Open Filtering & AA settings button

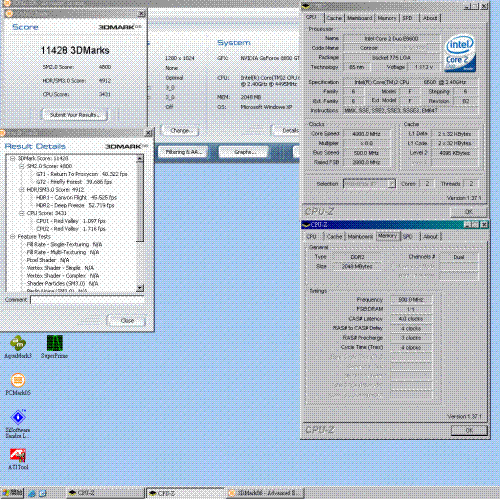182,152
